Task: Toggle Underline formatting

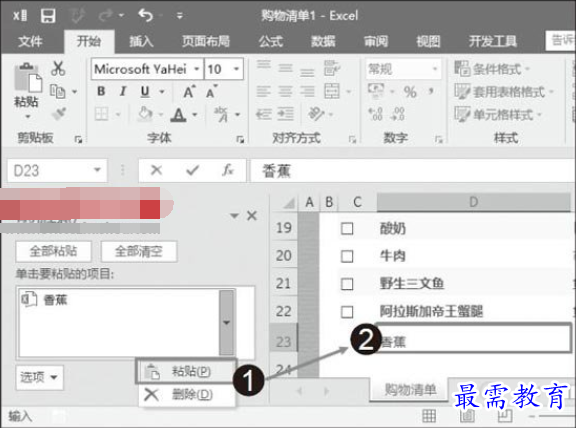Action: pyautogui.click(x=145, y=91)
